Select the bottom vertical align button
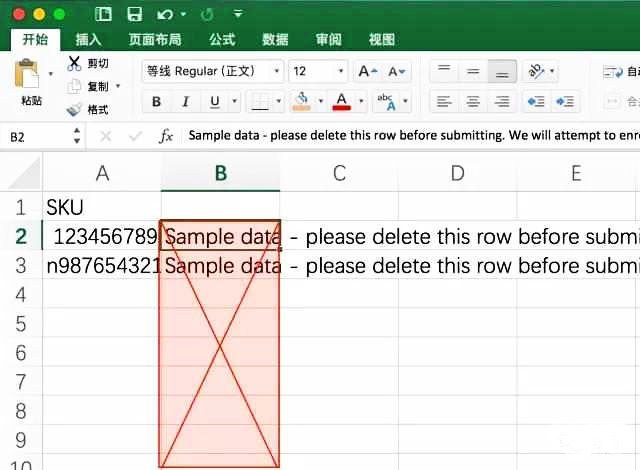The image size is (640, 470). 503,71
